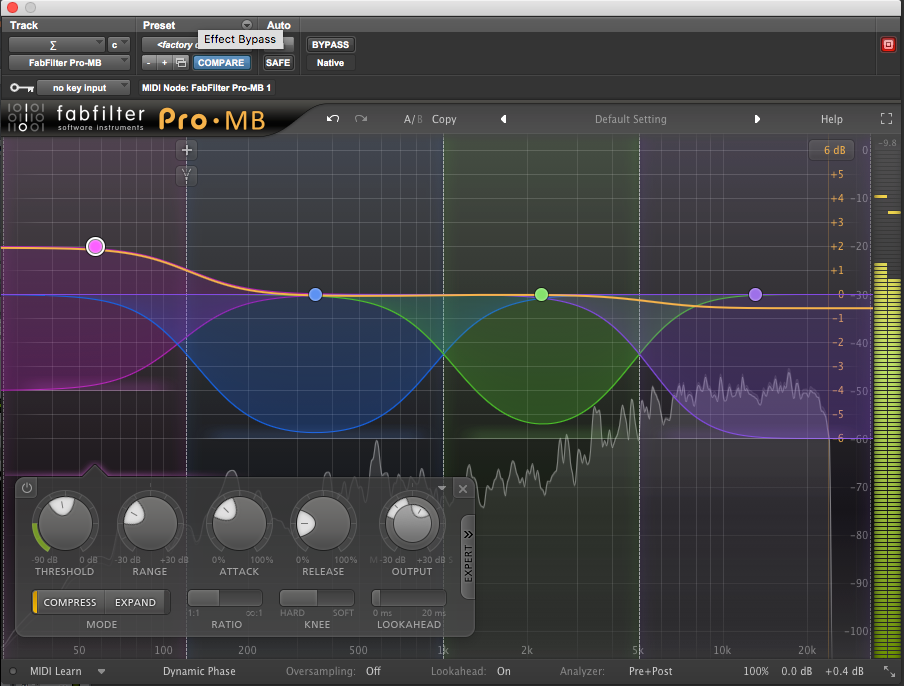Click the +0.4 dB value in status bar

(844, 671)
